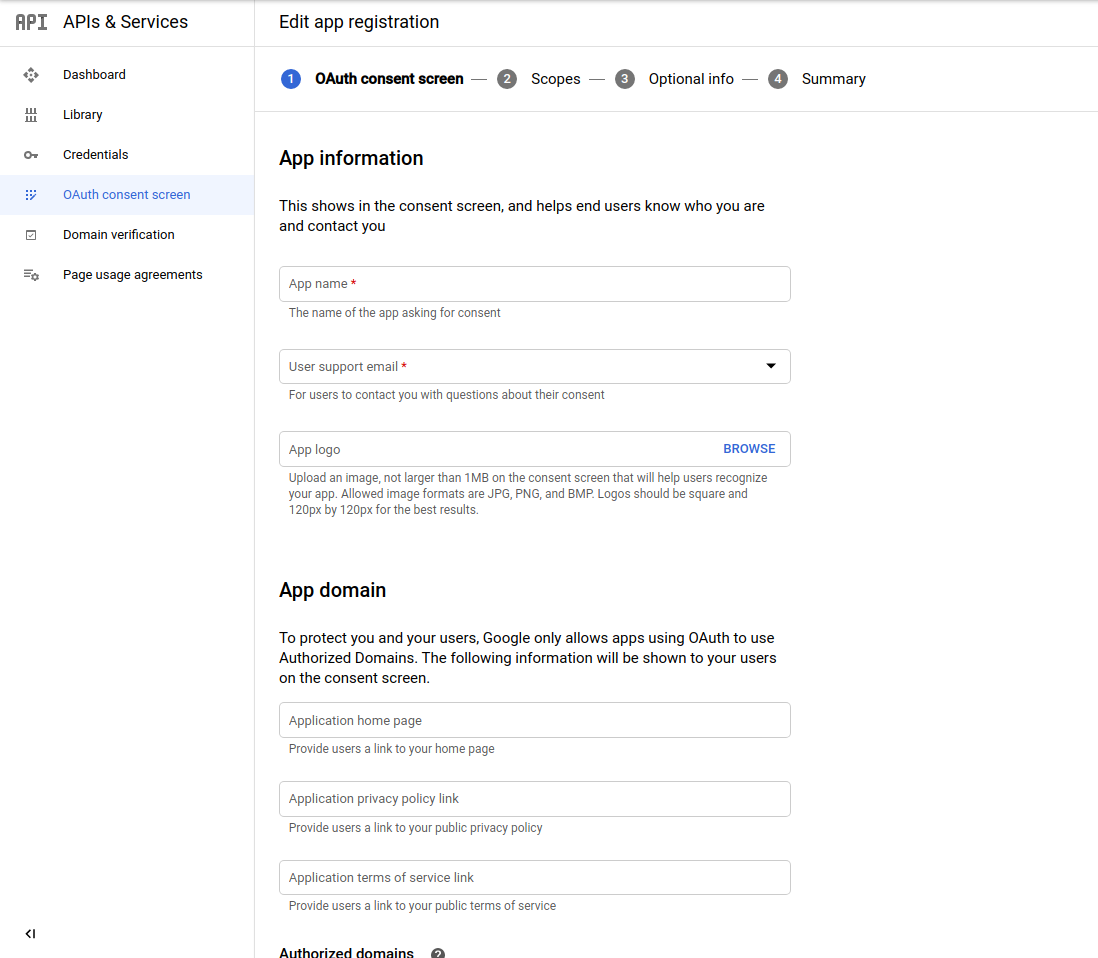The height and width of the screenshot is (958, 1098).
Task: Click the App name input field
Action: point(534,283)
